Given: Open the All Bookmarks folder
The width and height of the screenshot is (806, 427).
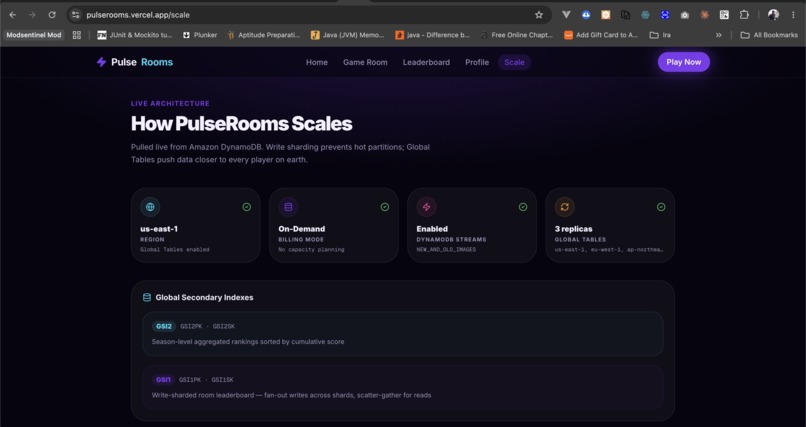Looking at the screenshot, I should coord(769,35).
